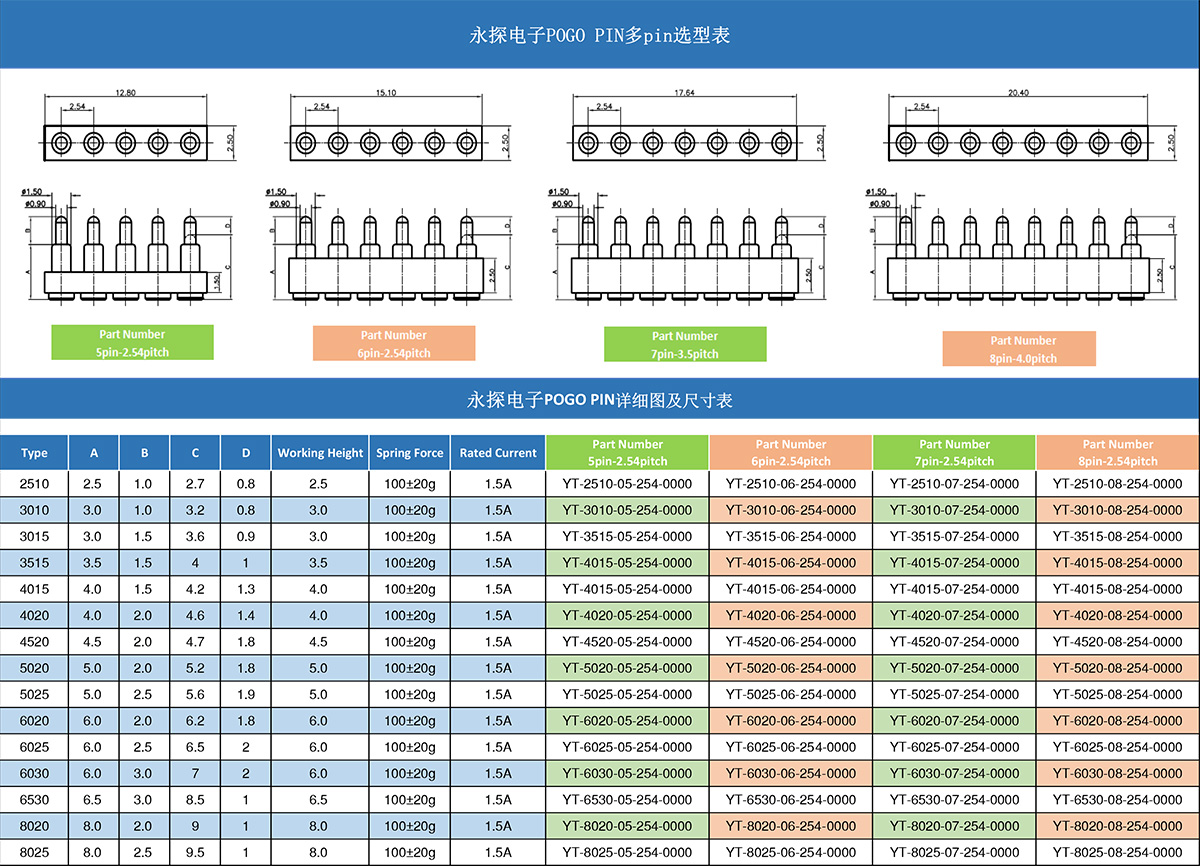Click part number YT-3010-07-254-0000
The image size is (1200, 866).
[x=954, y=510]
